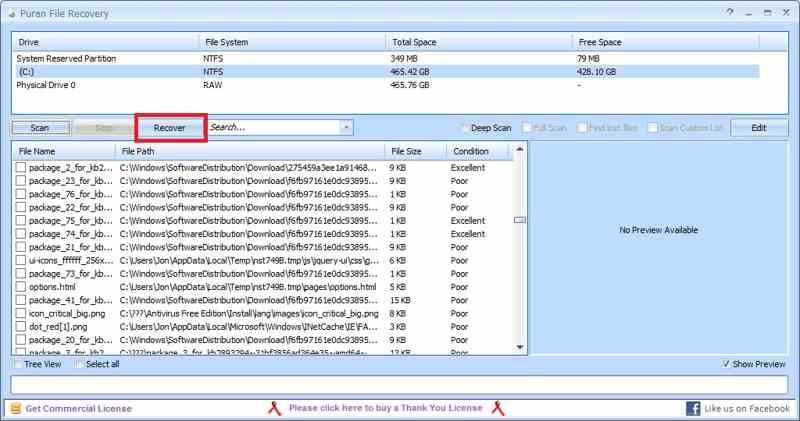
Task: Enable the Select all checkbox
Action: [x=78, y=364]
